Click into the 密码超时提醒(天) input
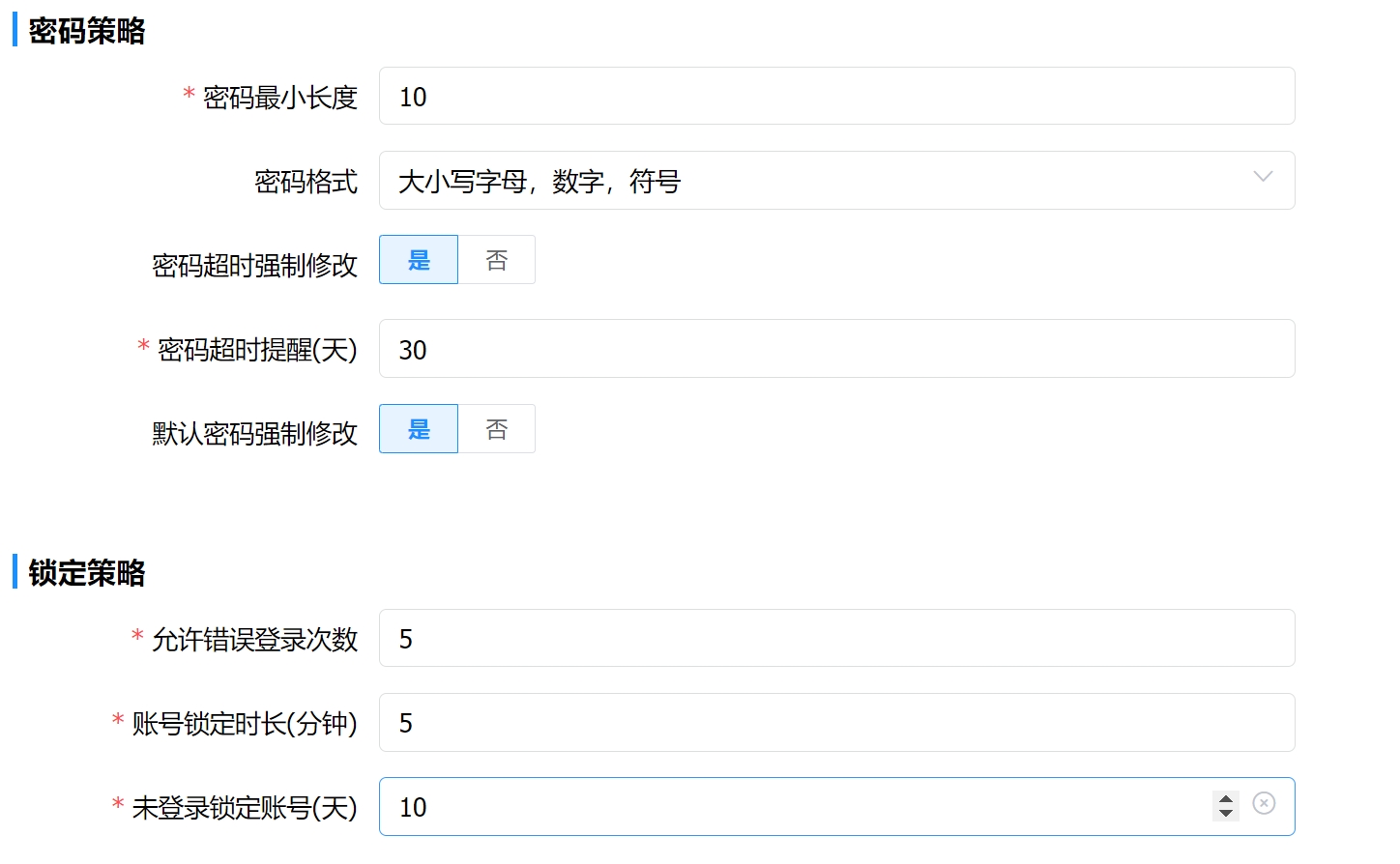 pos(836,349)
